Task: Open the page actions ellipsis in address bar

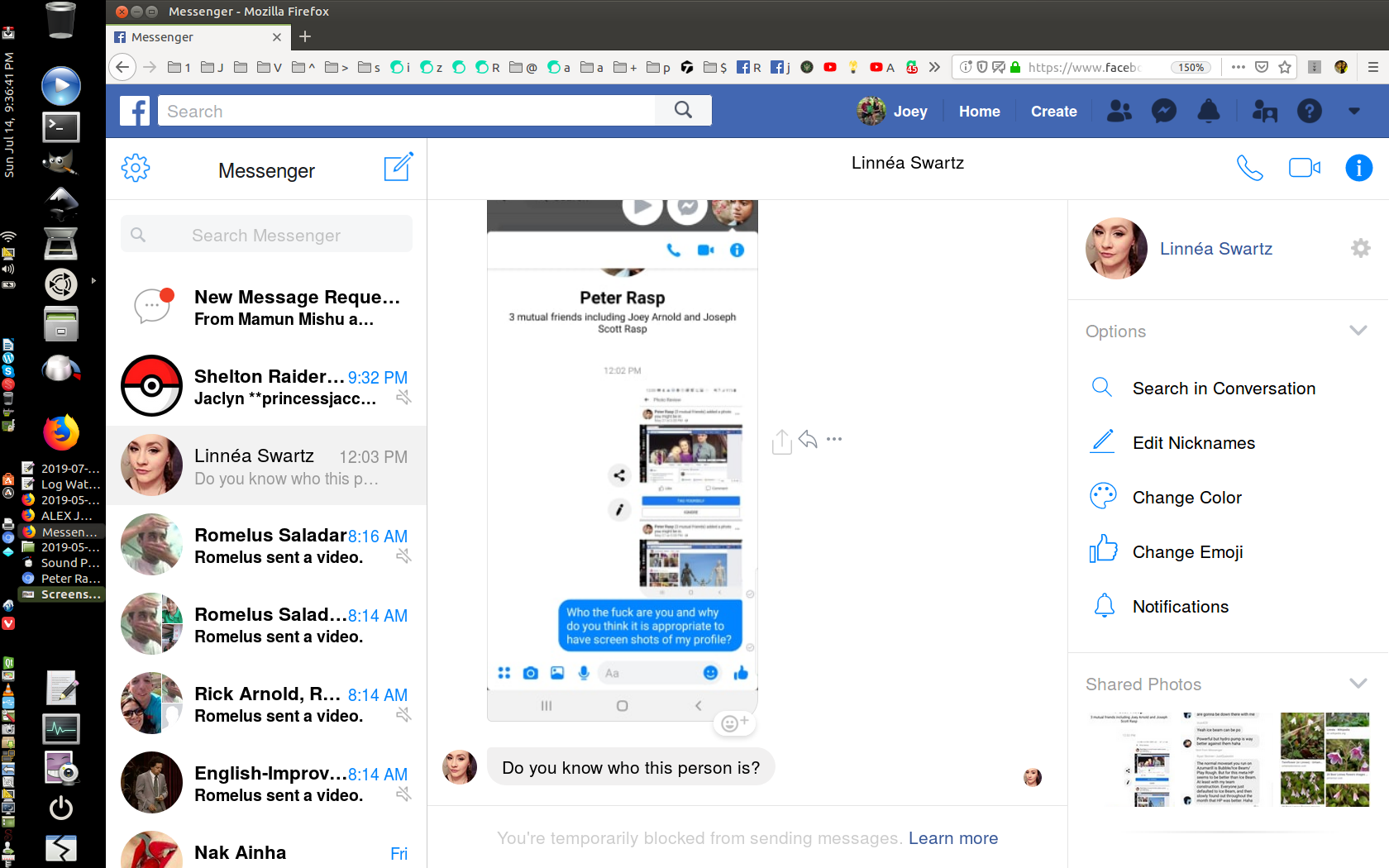Action: (1238, 67)
